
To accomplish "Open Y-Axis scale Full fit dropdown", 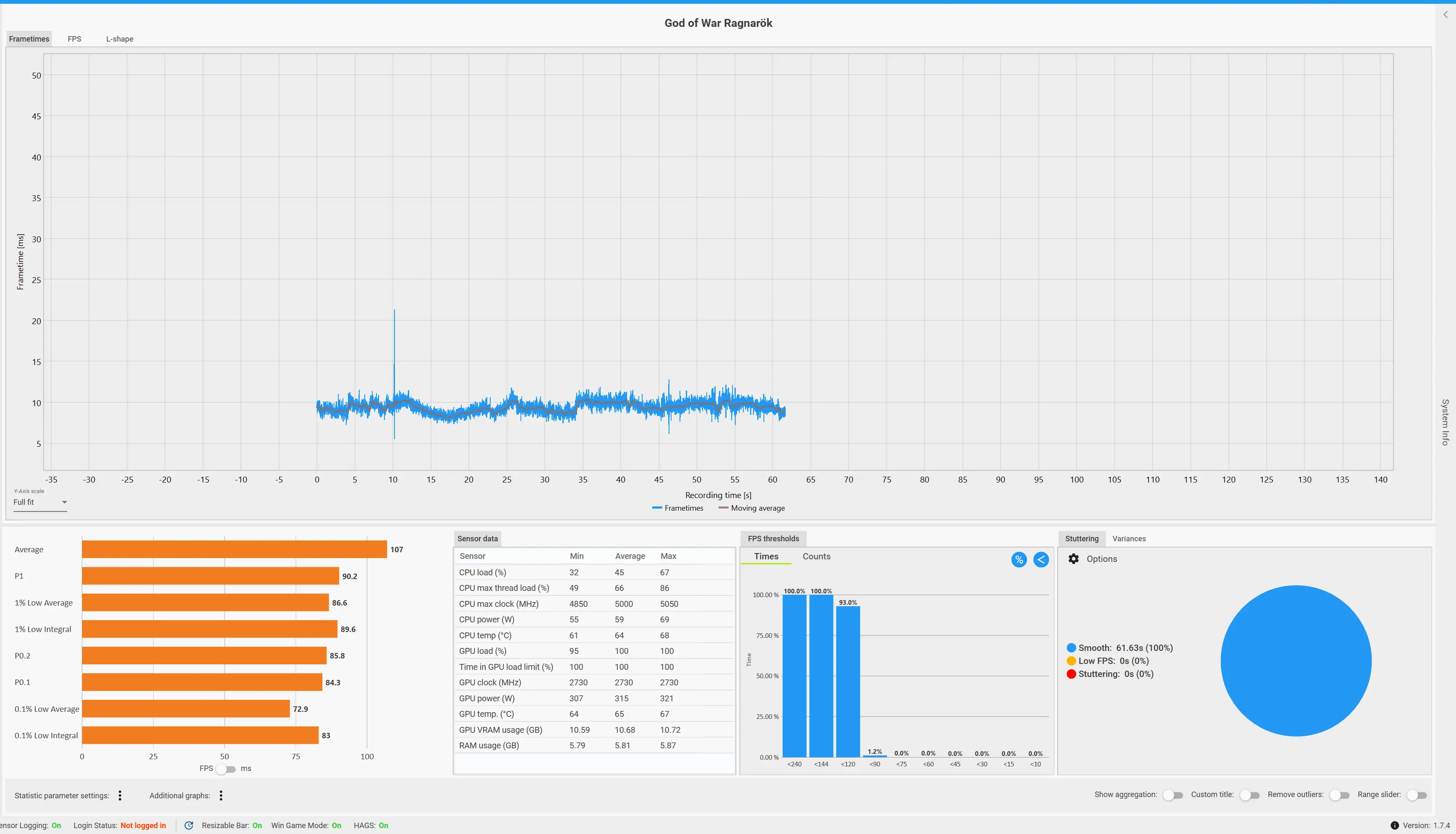I will [x=40, y=502].
